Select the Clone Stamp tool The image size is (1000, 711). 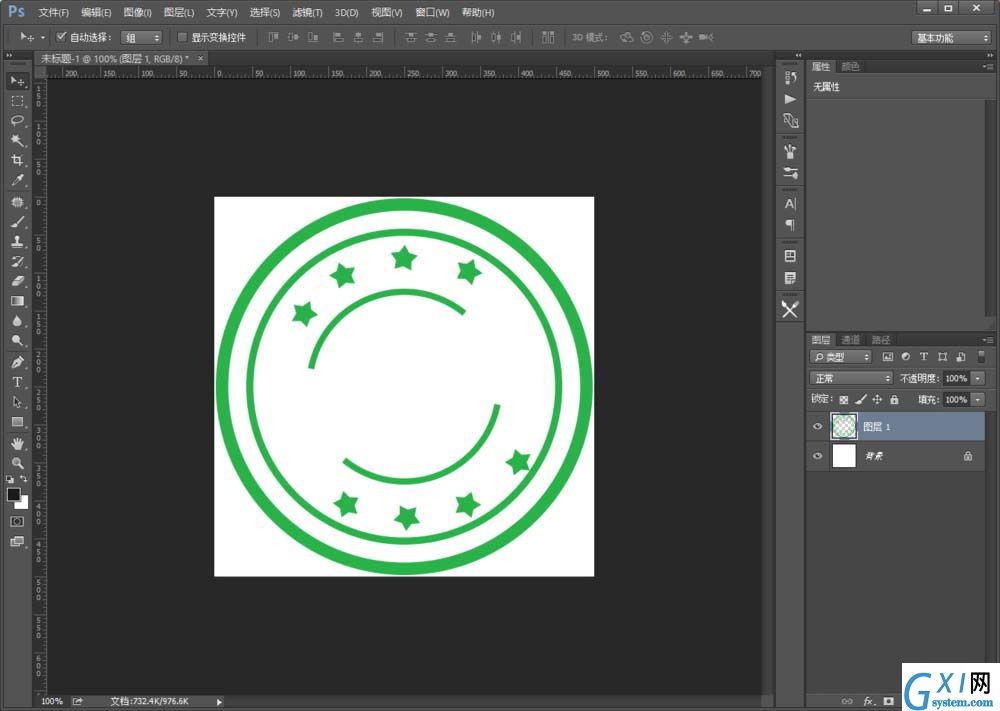(x=17, y=242)
